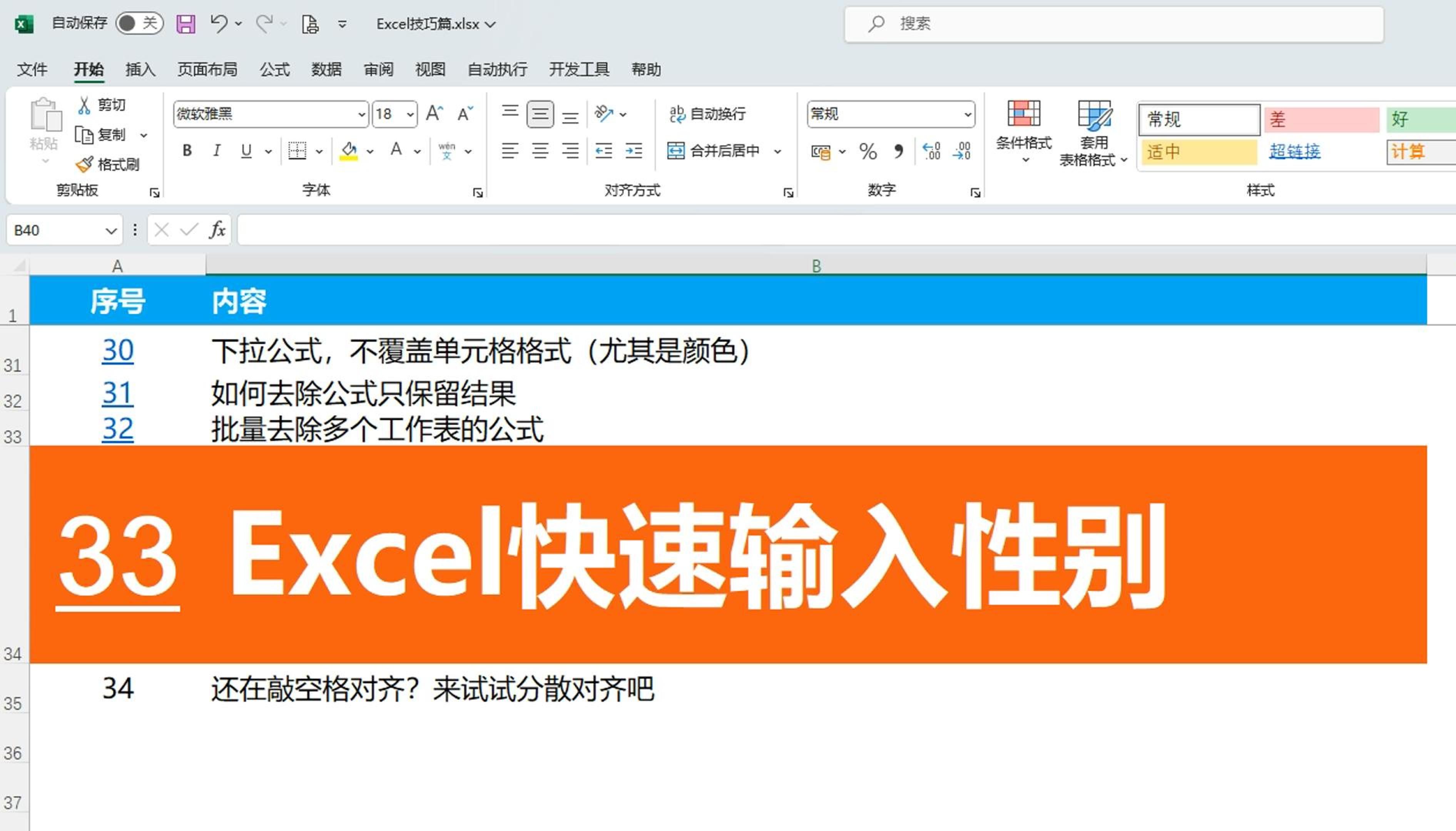Click the Cut 剪切 icon

(85, 104)
